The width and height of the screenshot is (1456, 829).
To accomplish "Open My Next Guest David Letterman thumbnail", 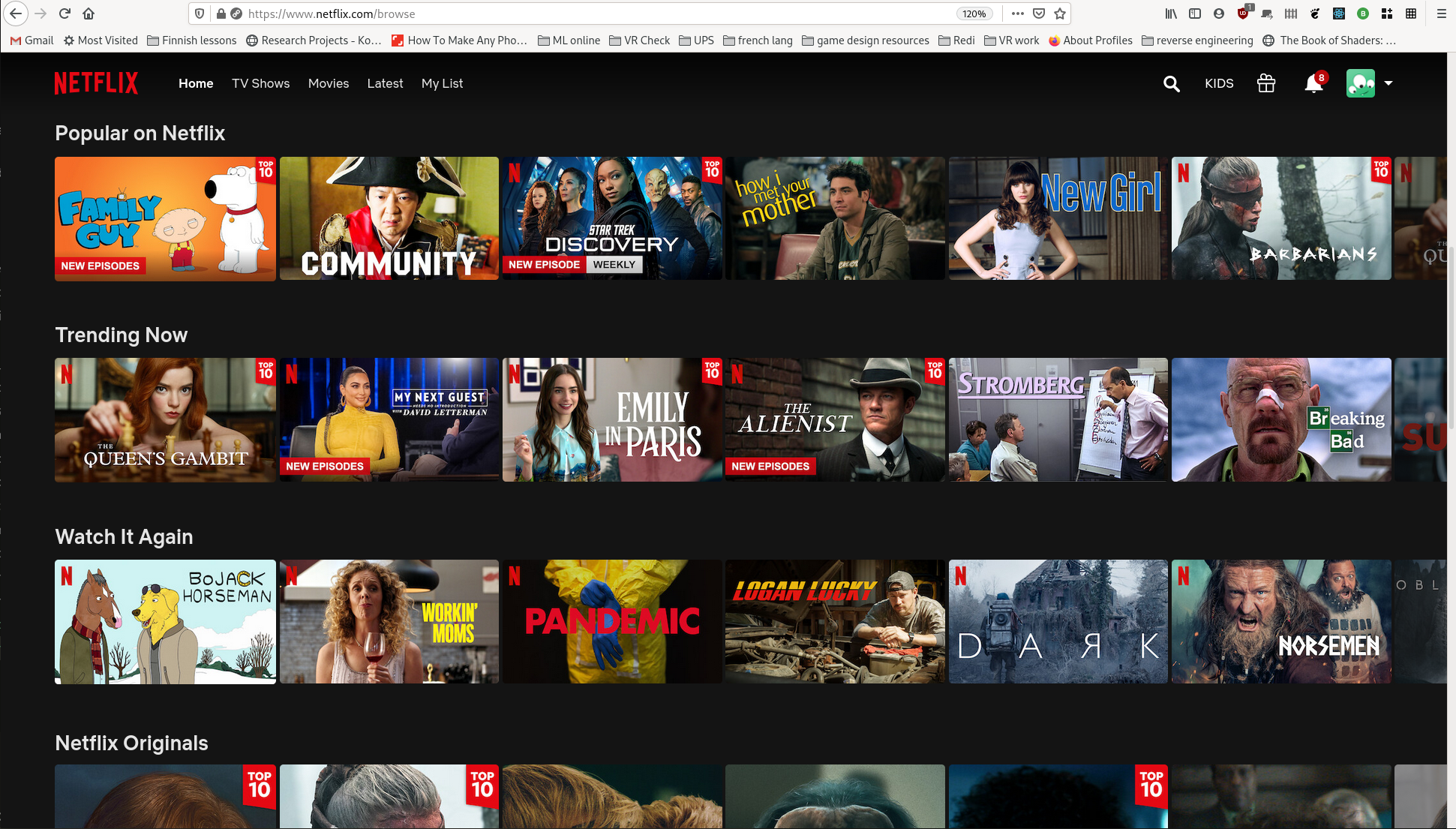I will [389, 419].
